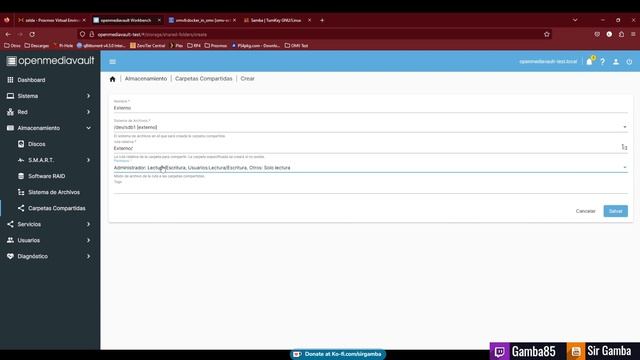
Task: Expand the Sistema menu chevron
Action: (88, 96)
